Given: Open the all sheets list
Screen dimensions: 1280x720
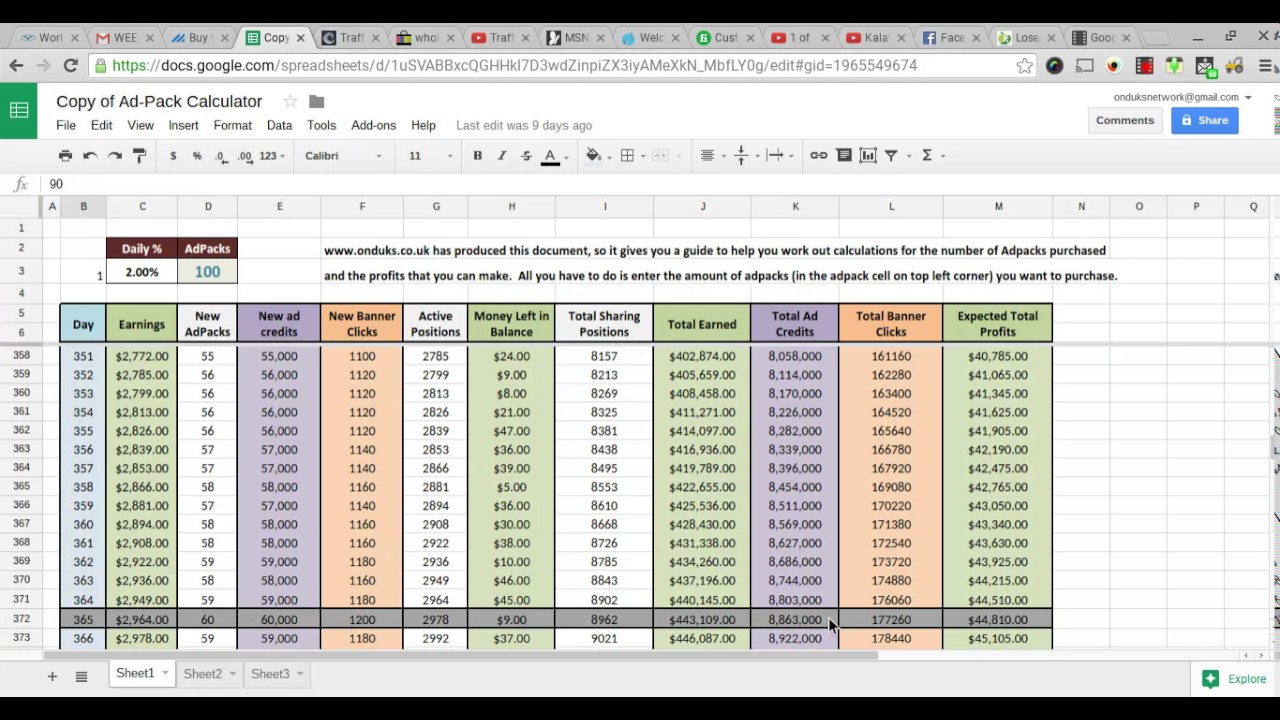Looking at the screenshot, I should pos(82,677).
